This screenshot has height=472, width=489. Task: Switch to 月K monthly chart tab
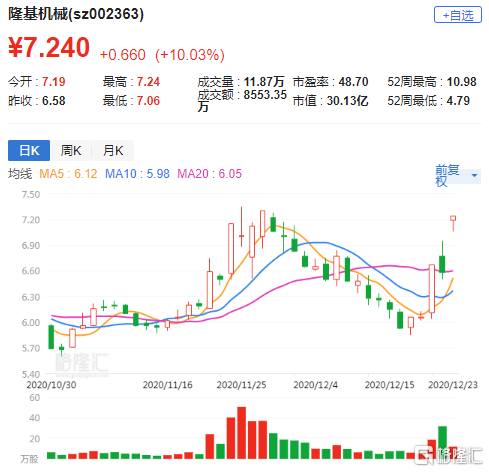113,151
